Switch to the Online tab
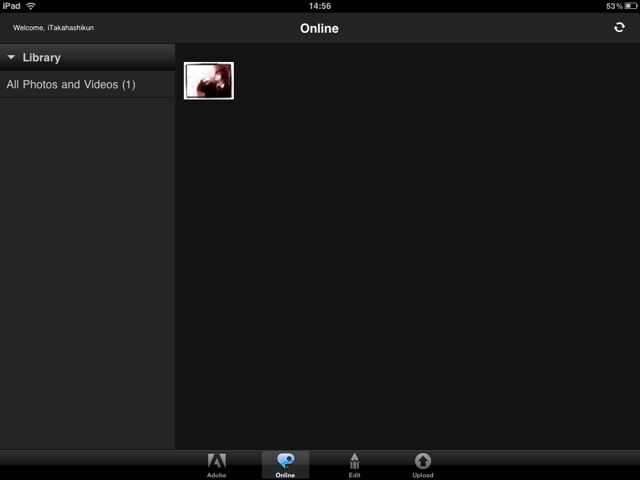 point(285,465)
